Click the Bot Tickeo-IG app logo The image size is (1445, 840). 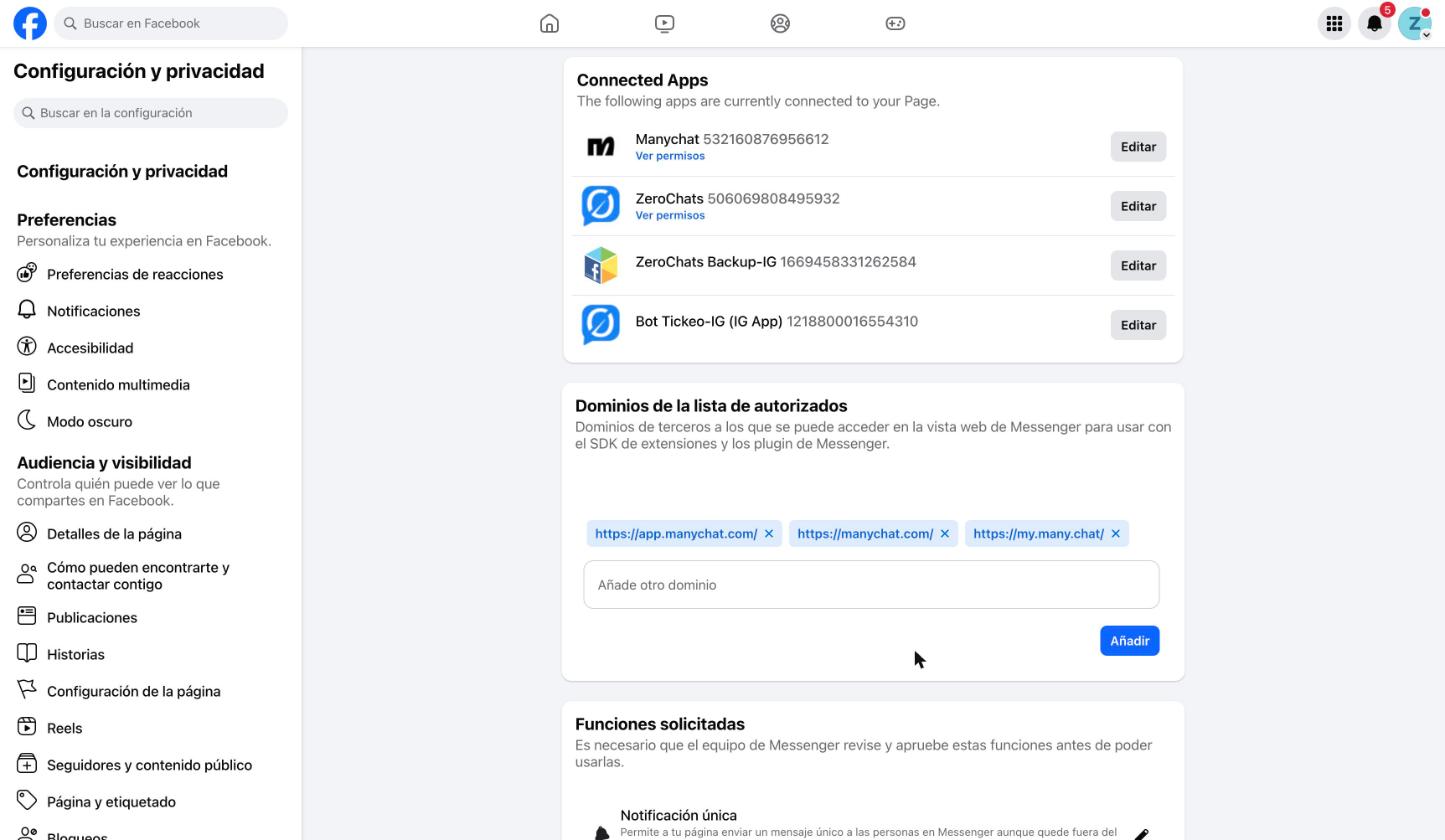click(x=601, y=325)
